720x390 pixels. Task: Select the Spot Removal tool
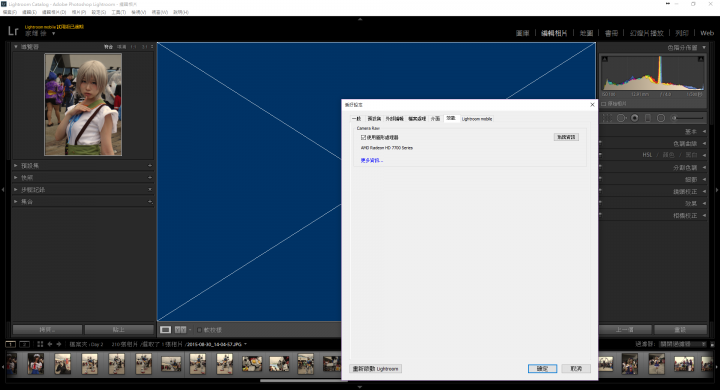tap(621, 118)
